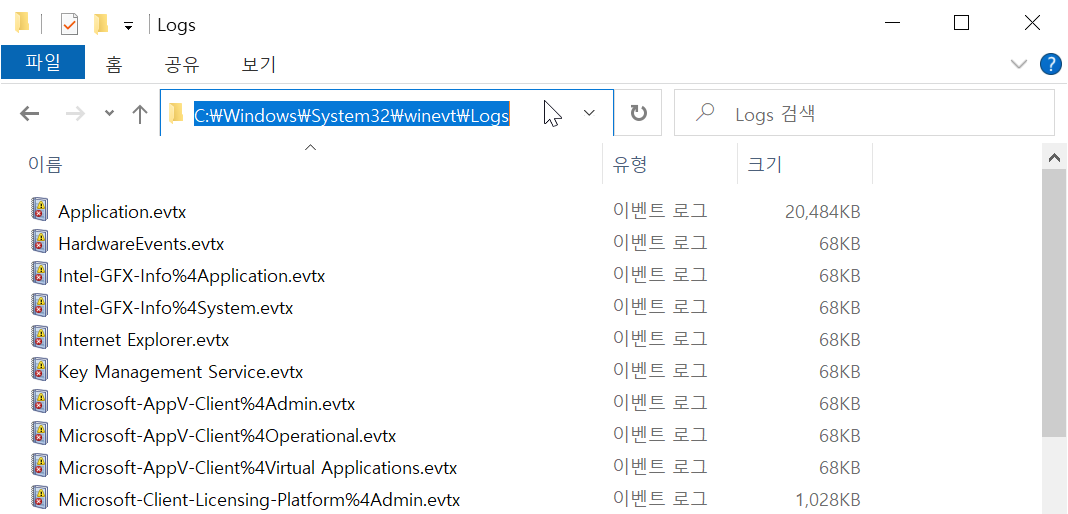Select Microsoft-Client-Licensing-Platform%4Admin.evtx name

259,500
